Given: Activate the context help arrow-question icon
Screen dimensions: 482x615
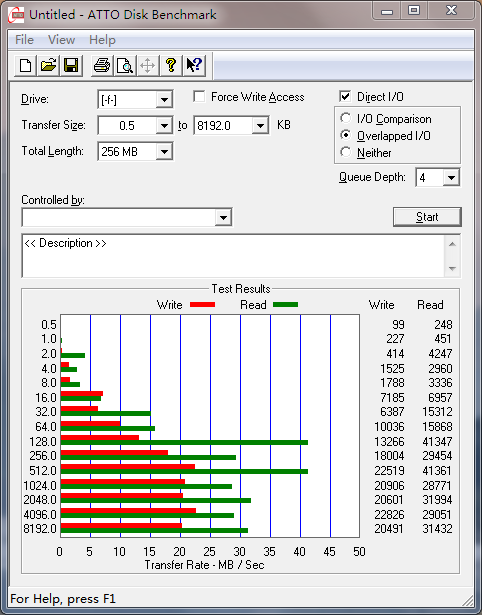Looking at the screenshot, I should tap(194, 65).
